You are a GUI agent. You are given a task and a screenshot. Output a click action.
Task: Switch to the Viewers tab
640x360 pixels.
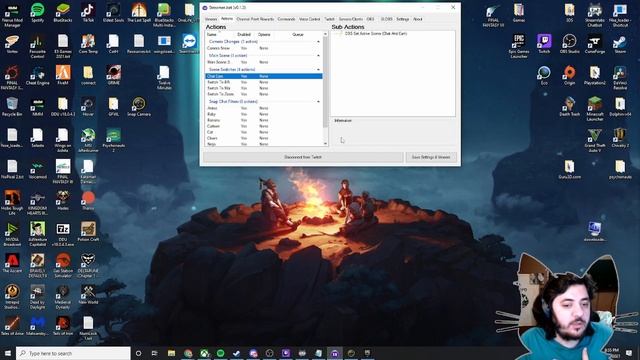click(211, 19)
